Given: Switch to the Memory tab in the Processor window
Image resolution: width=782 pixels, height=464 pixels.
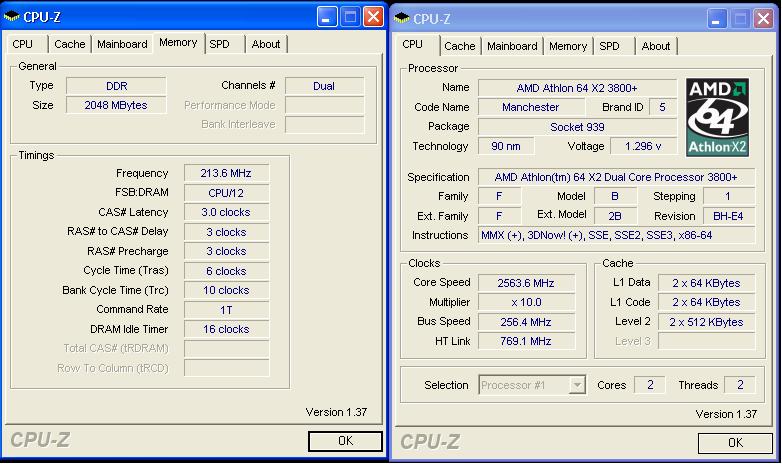Looking at the screenshot, I should 568,46.
